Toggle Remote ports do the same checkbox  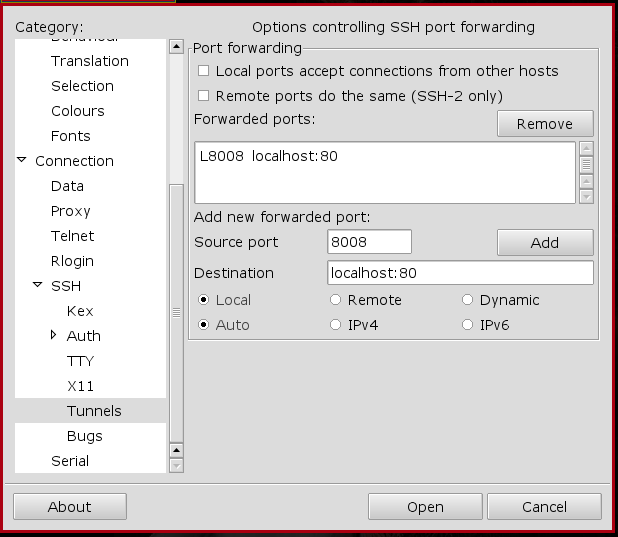204,96
